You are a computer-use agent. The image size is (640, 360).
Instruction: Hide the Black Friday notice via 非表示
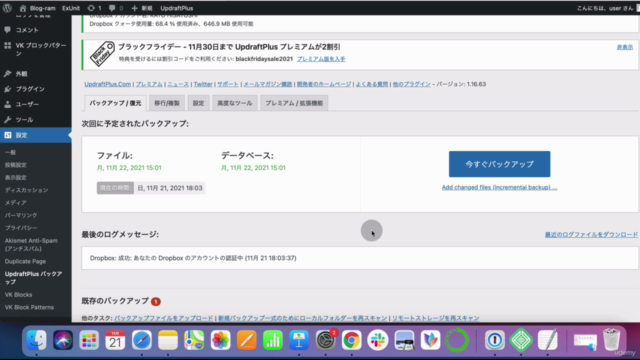(x=624, y=47)
